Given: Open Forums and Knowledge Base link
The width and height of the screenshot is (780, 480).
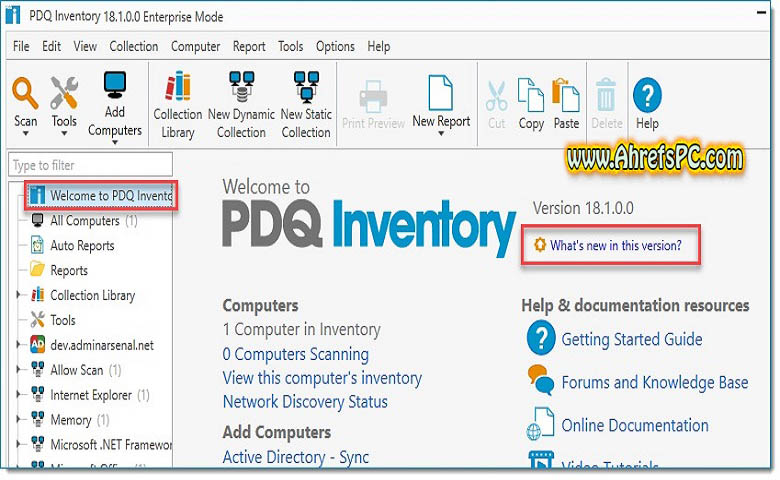Looking at the screenshot, I should click(x=655, y=382).
